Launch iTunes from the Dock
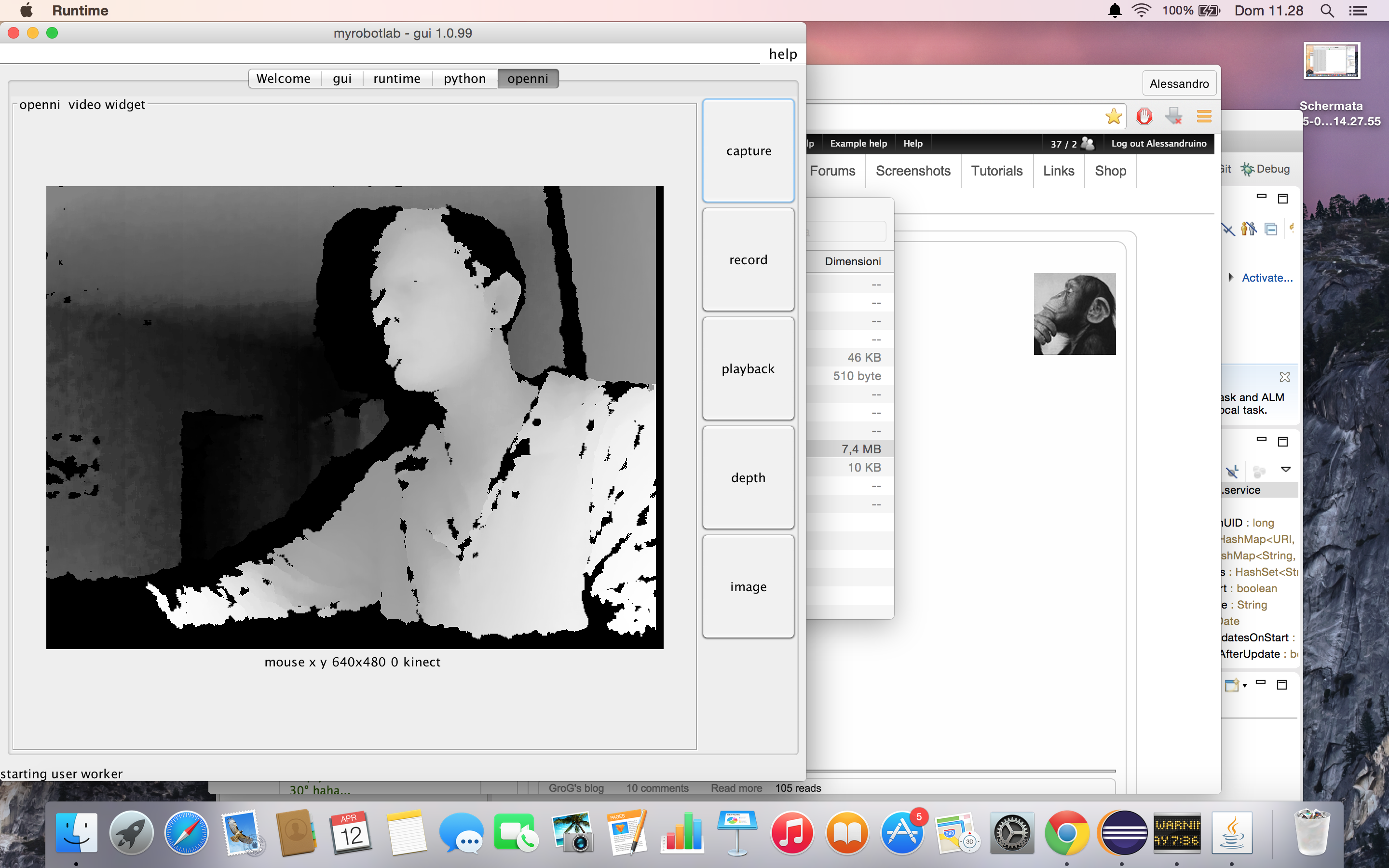The image size is (1389, 868). click(x=792, y=833)
